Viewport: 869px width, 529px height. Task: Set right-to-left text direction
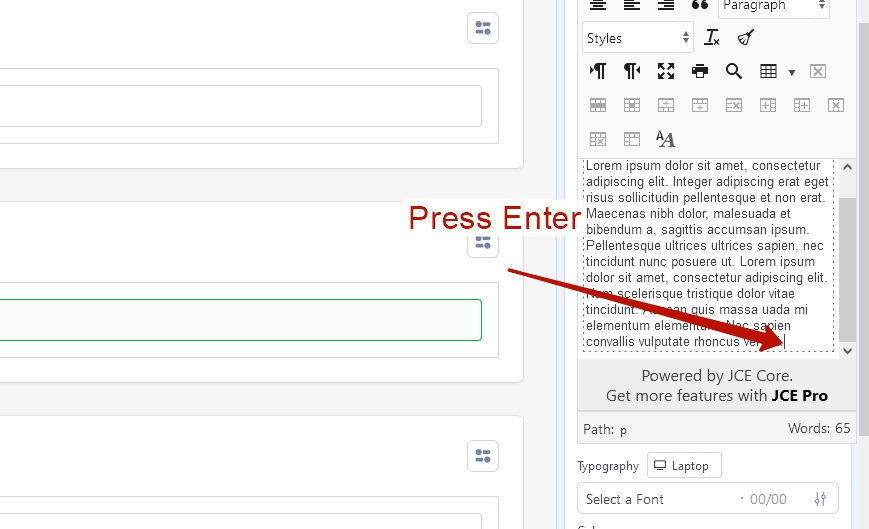click(x=632, y=71)
